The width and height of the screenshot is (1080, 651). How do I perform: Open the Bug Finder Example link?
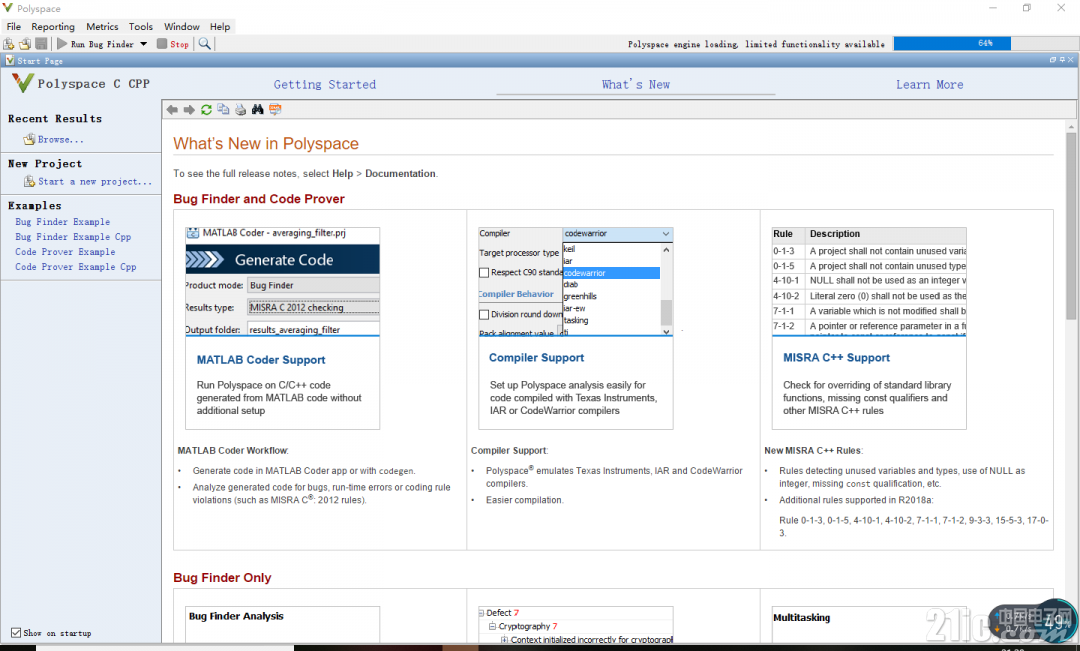[63, 222]
